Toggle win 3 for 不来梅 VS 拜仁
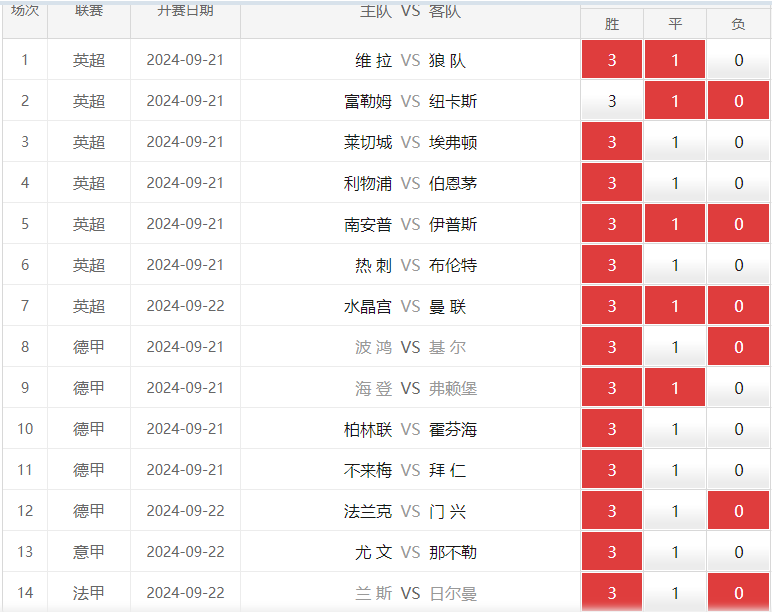Viewport: 772px width, 612px height. coord(611,470)
